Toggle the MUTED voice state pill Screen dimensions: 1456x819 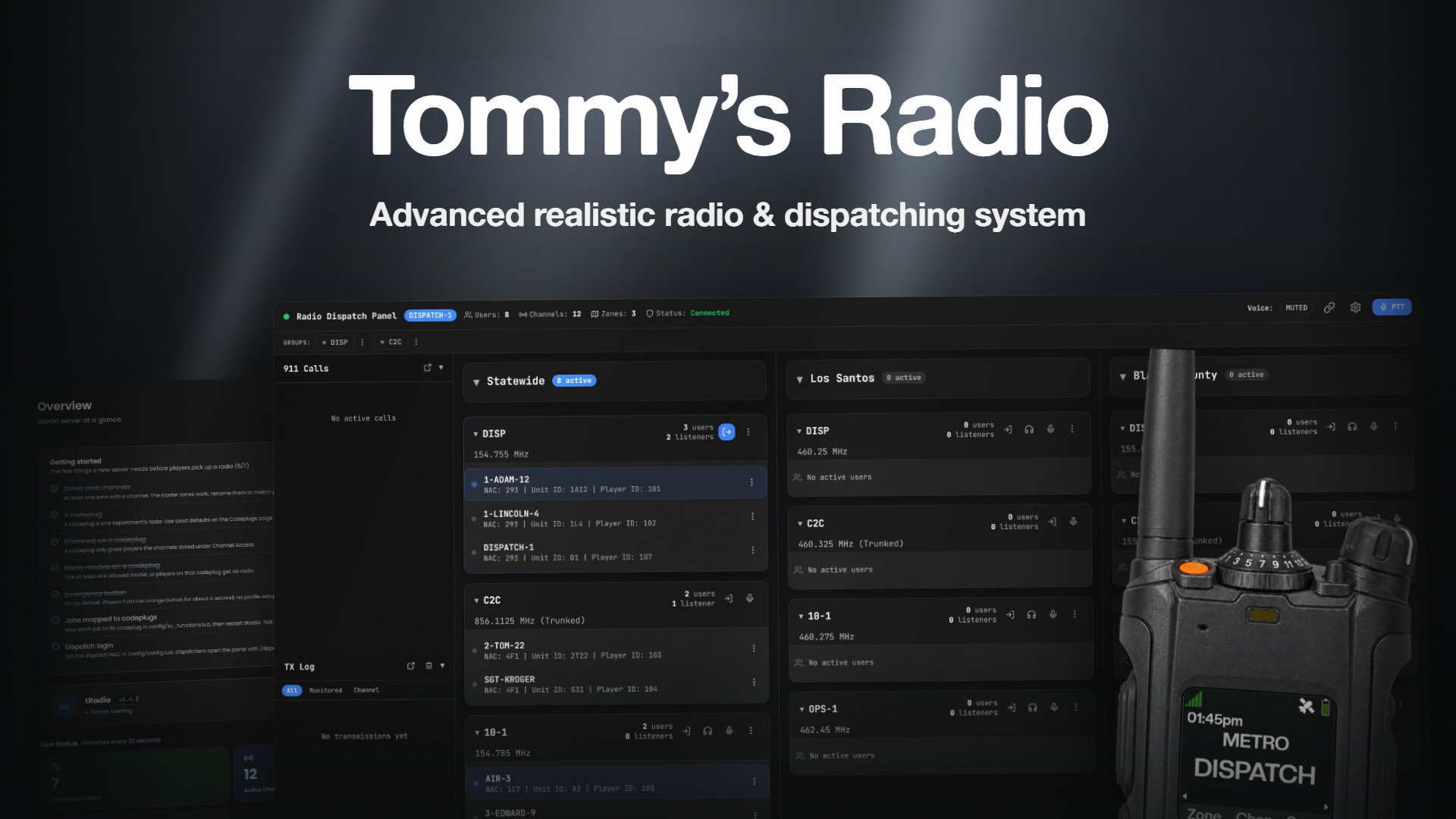[x=1296, y=308]
